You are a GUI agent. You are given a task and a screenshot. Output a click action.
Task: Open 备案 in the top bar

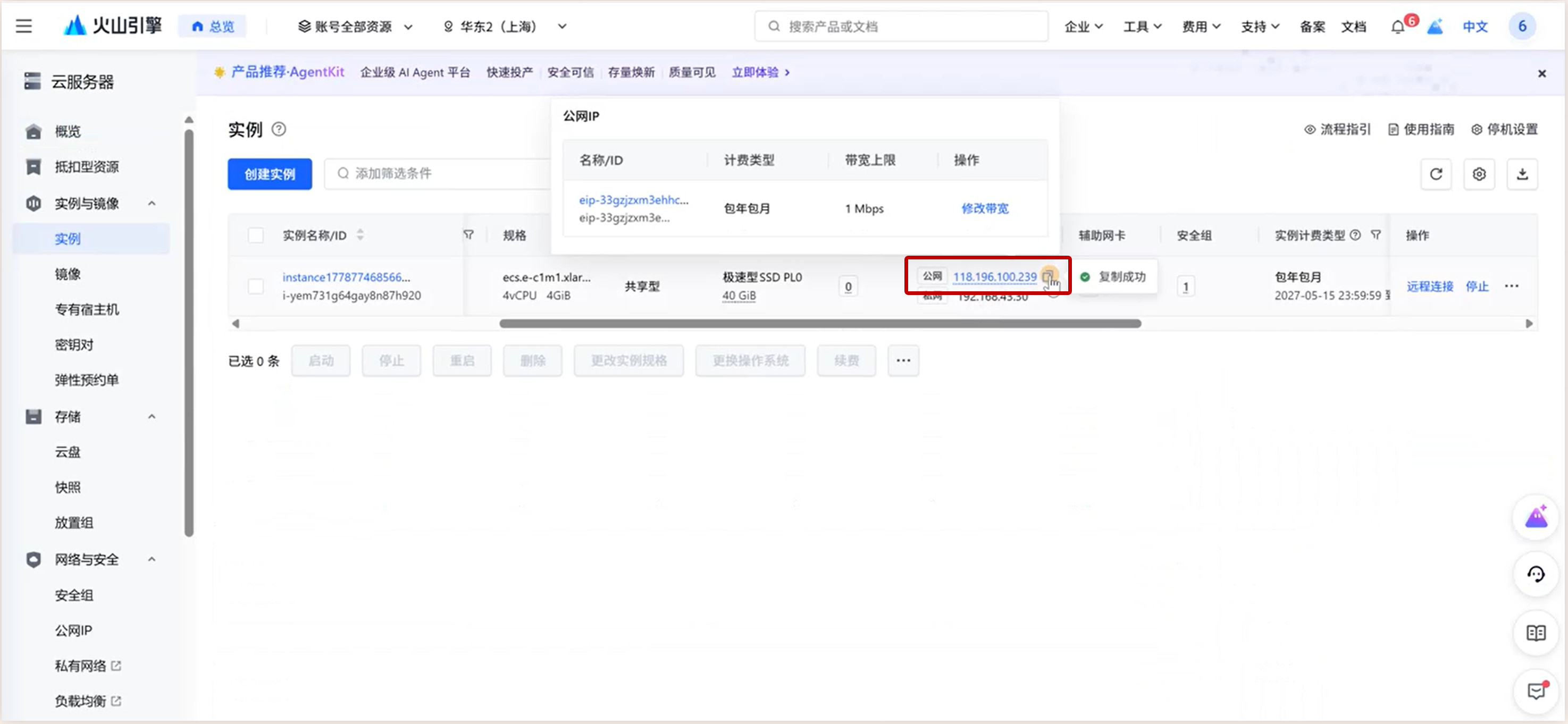click(1312, 27)
